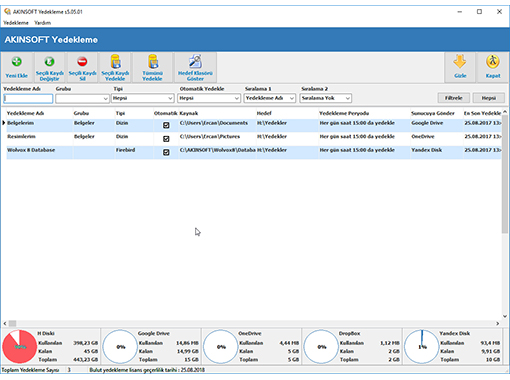Click the Gizle down-arrow icon
Viewport: 510px width, 380px height.
[460, 62]
